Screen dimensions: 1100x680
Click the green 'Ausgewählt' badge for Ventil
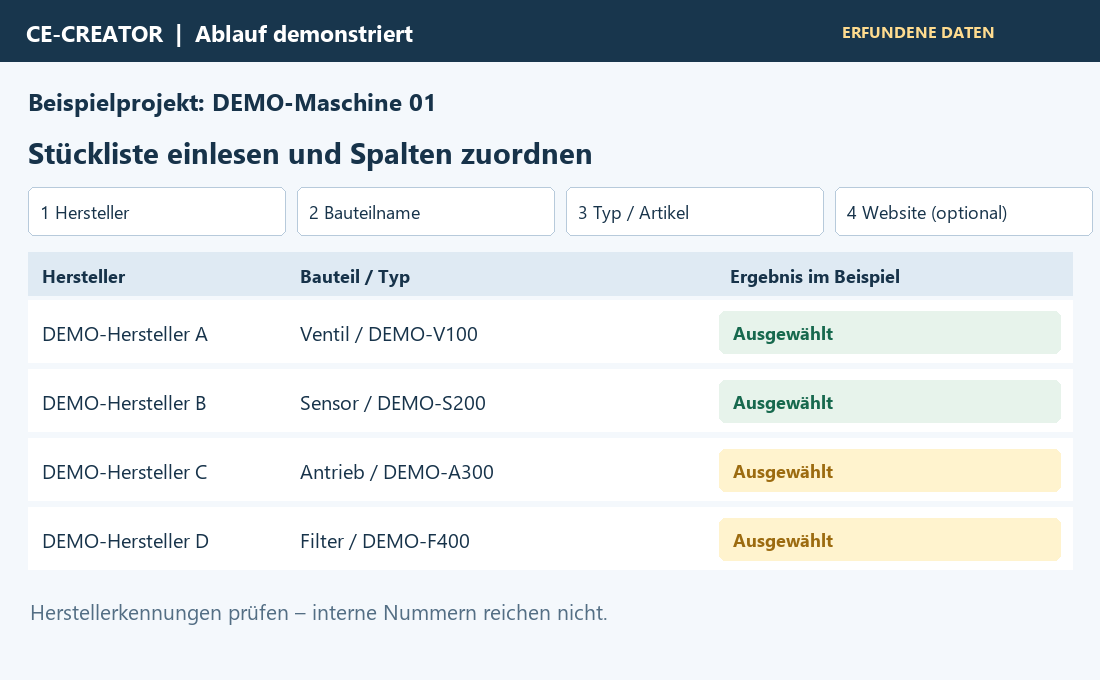tap(890, 333)
